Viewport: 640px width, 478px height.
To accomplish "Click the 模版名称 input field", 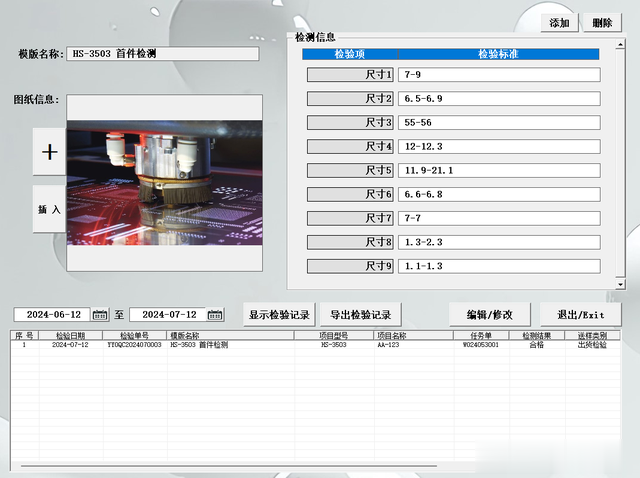I will coord(162,53).
